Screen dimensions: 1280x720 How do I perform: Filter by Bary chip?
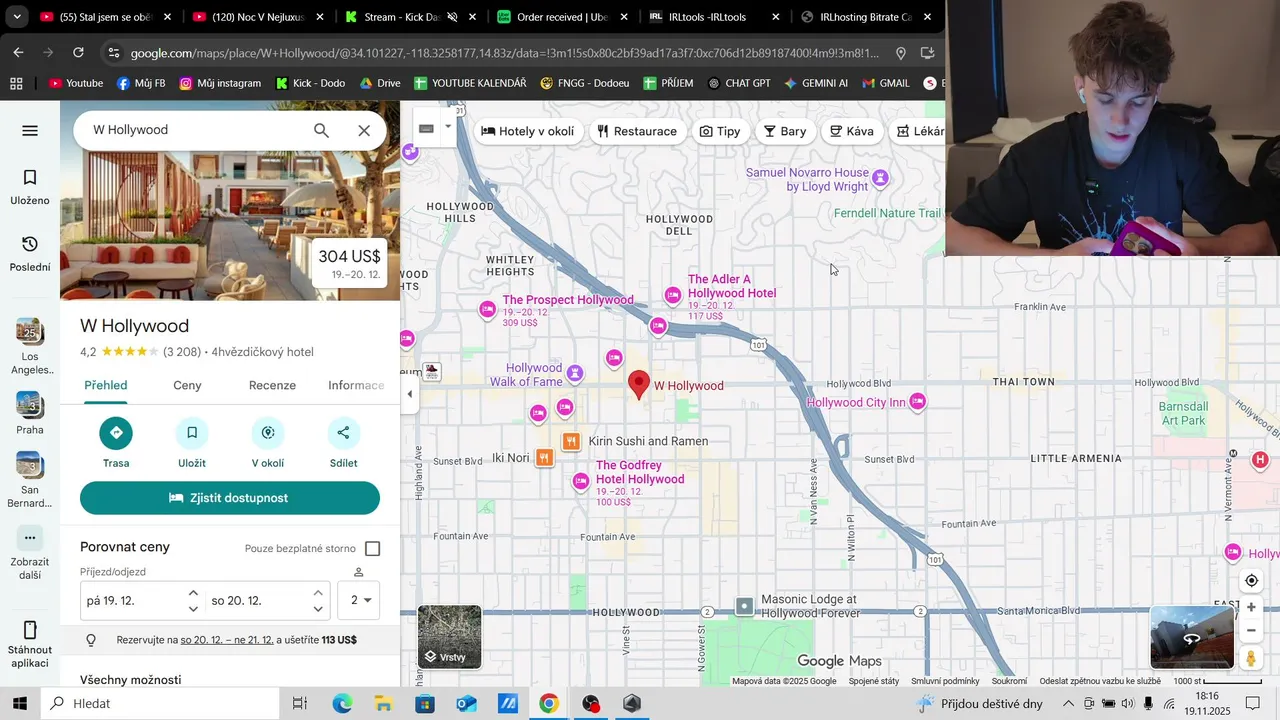point(785,131)
